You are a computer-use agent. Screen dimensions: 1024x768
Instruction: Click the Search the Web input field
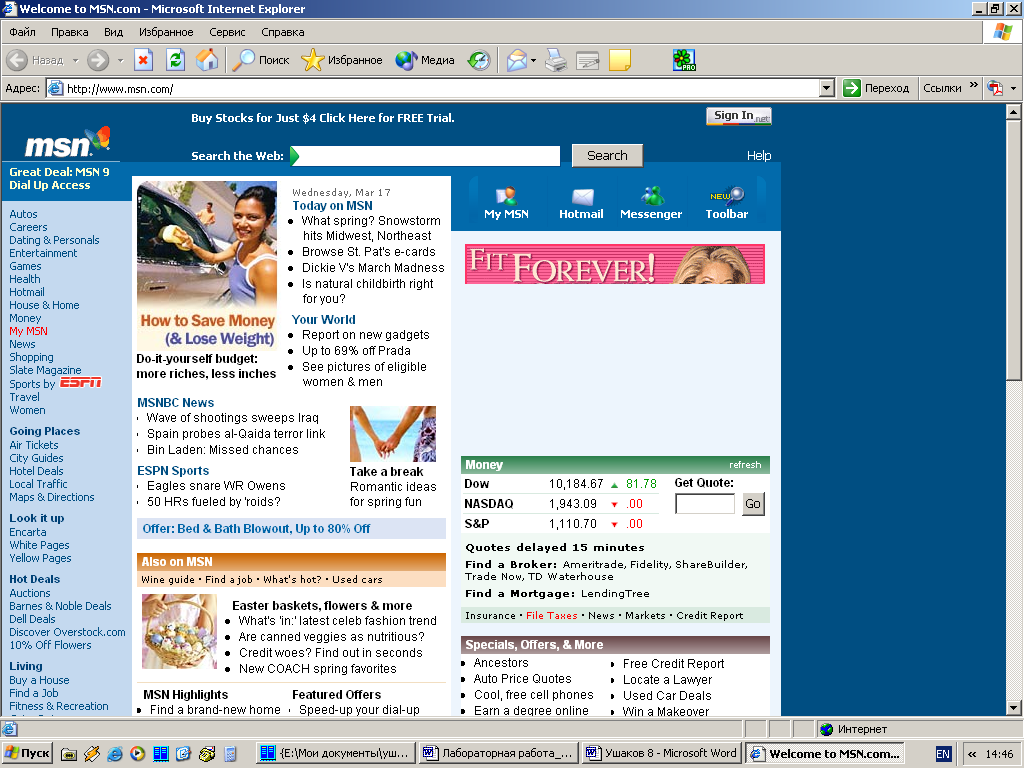425,155
